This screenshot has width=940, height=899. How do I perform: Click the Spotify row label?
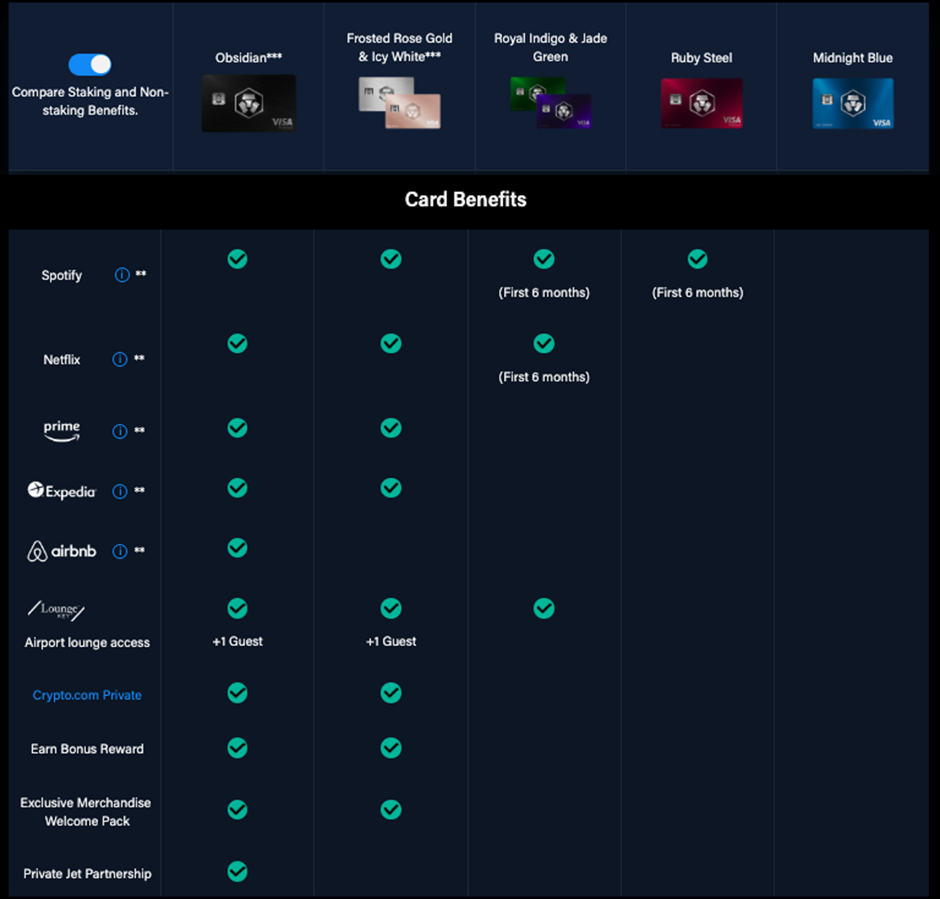(x=62, y=276)
